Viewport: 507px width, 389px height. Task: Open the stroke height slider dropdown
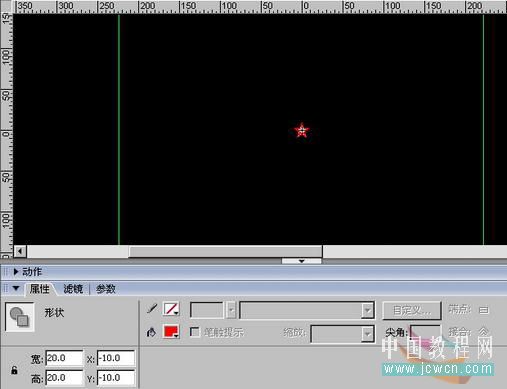(x=231, y=310)
